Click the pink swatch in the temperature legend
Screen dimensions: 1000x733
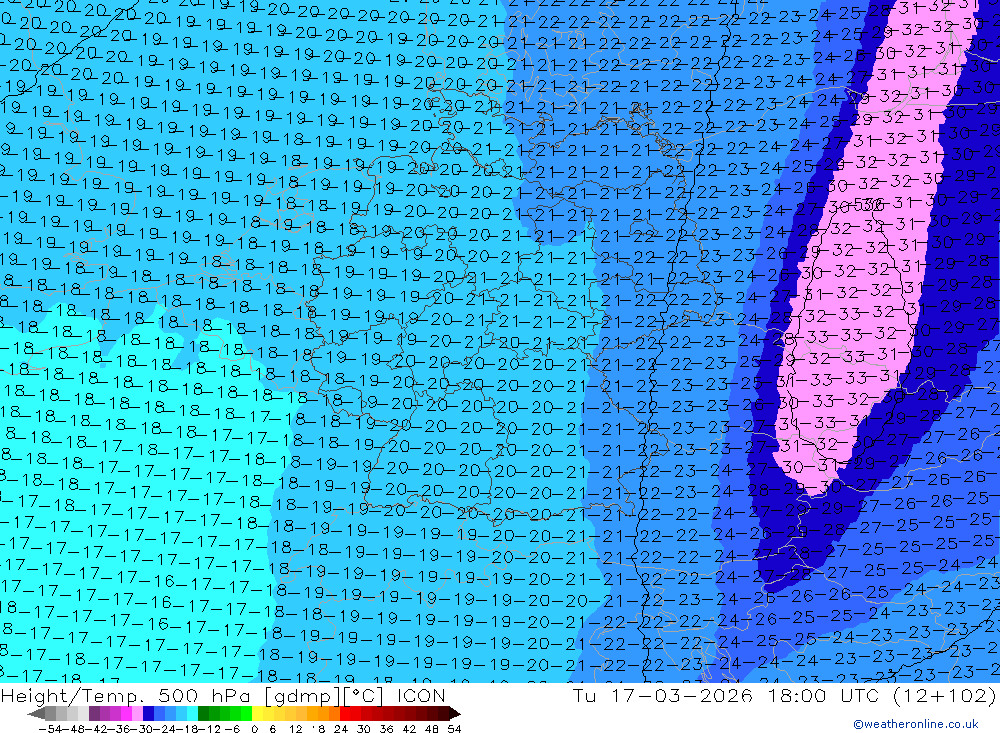pyautogui.click(x=137, y=713)
